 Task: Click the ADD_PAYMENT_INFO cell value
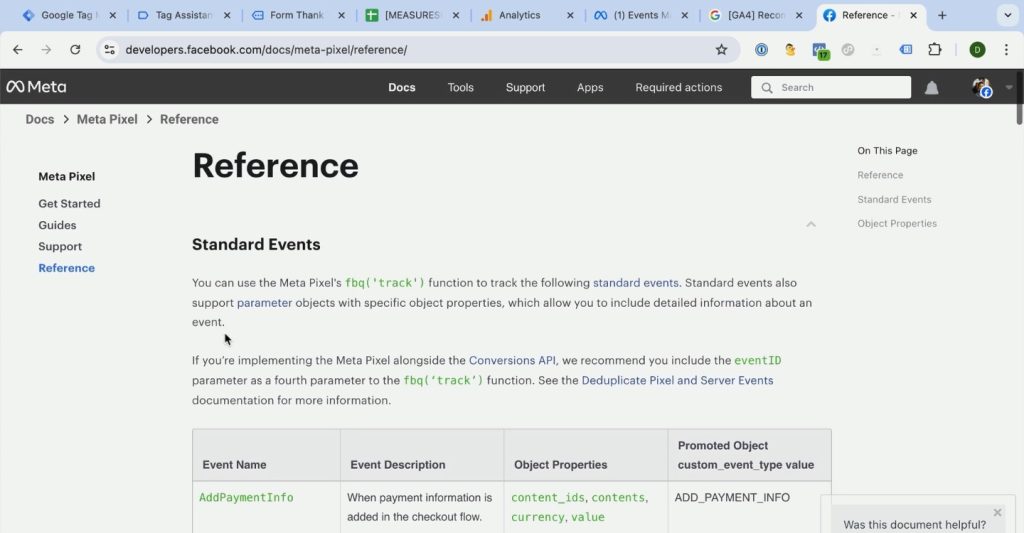tap(732, 498)
